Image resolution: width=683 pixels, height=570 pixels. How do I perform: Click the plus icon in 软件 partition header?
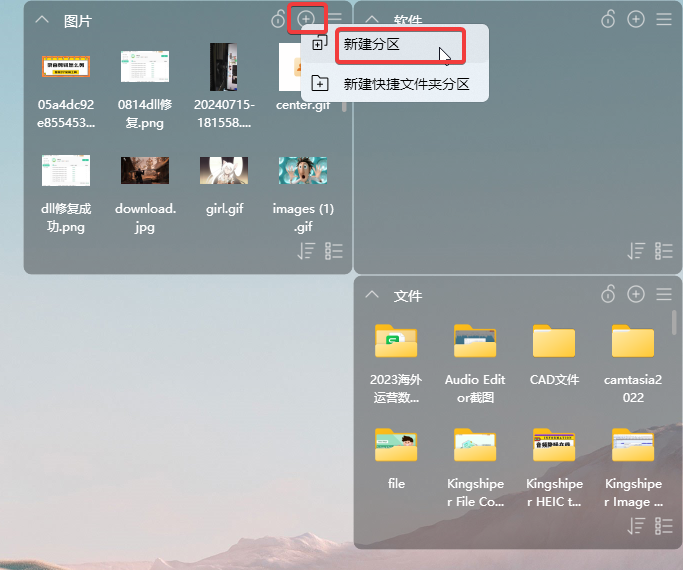point(636,19)
